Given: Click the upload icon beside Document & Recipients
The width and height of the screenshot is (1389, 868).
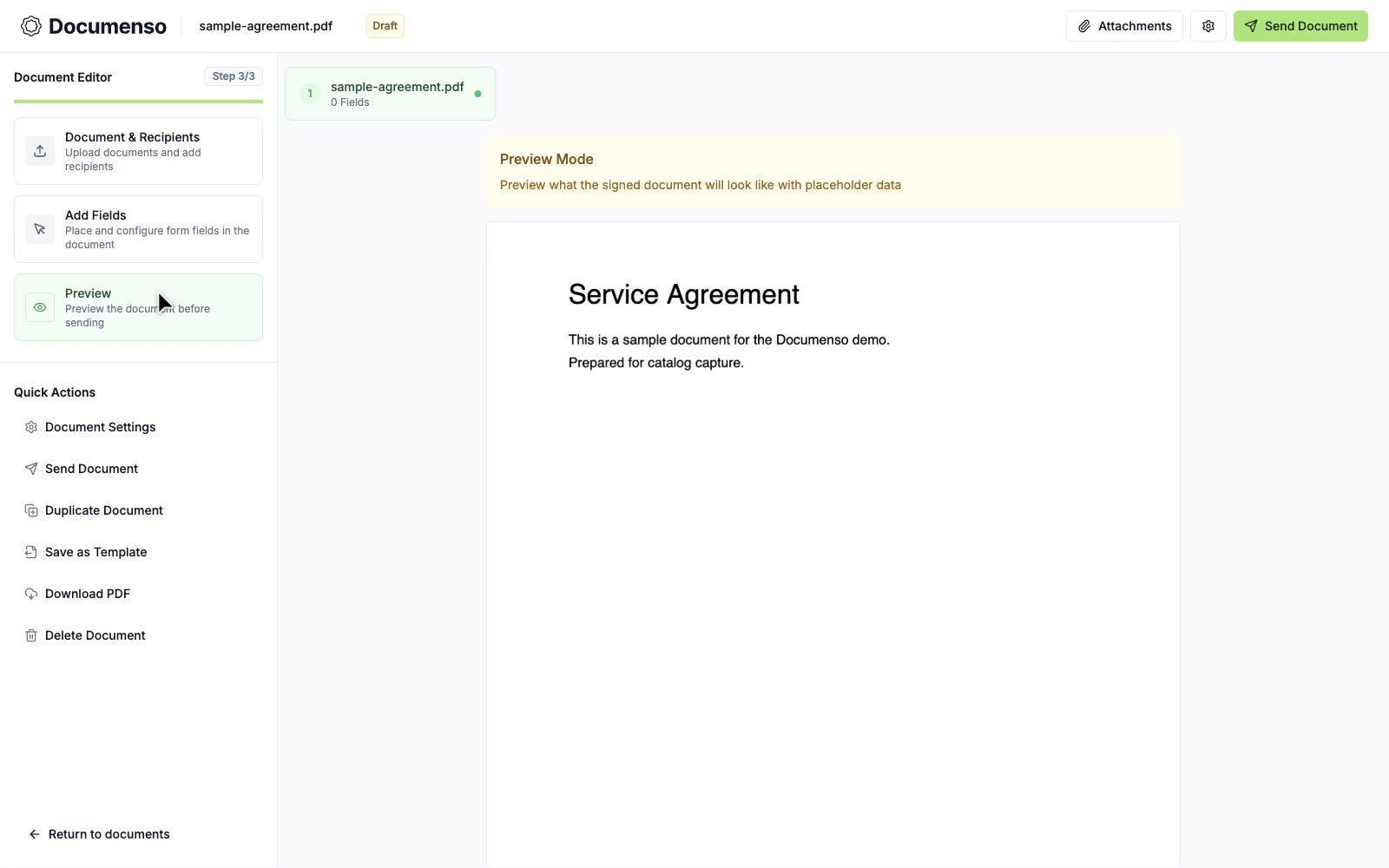Looking at the screenshot, I should click(40, 151).
